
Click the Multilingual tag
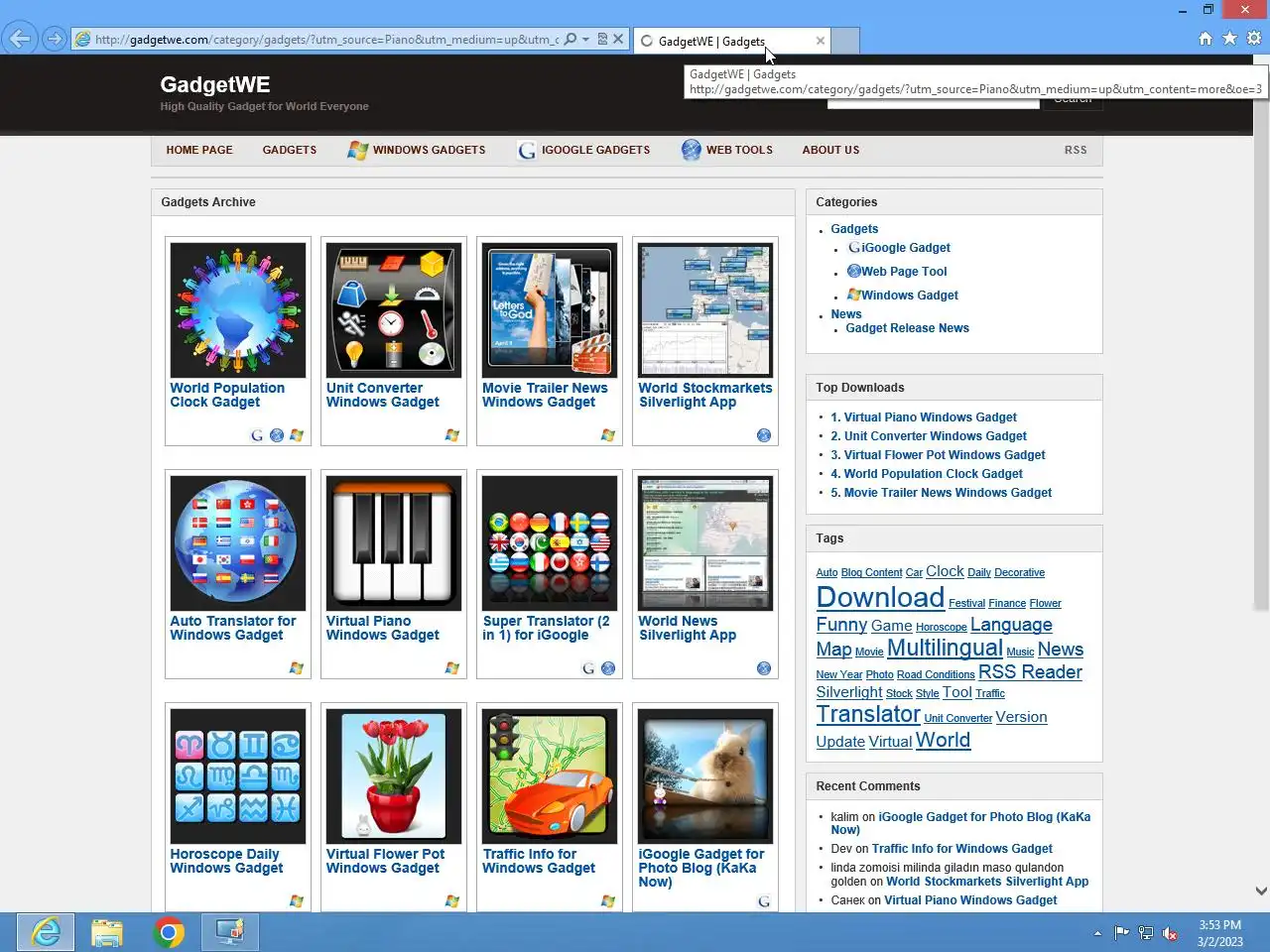pyautogui.click(x=945, y=649)
